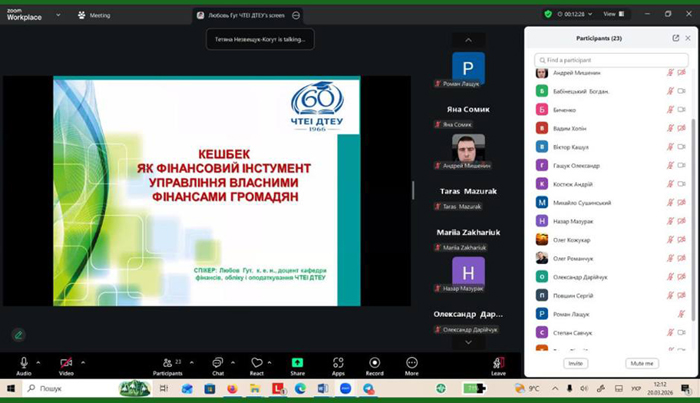Toggle the Audio microphone mute
The width and height of the screenshot is (700, 403).
[24, 362]
